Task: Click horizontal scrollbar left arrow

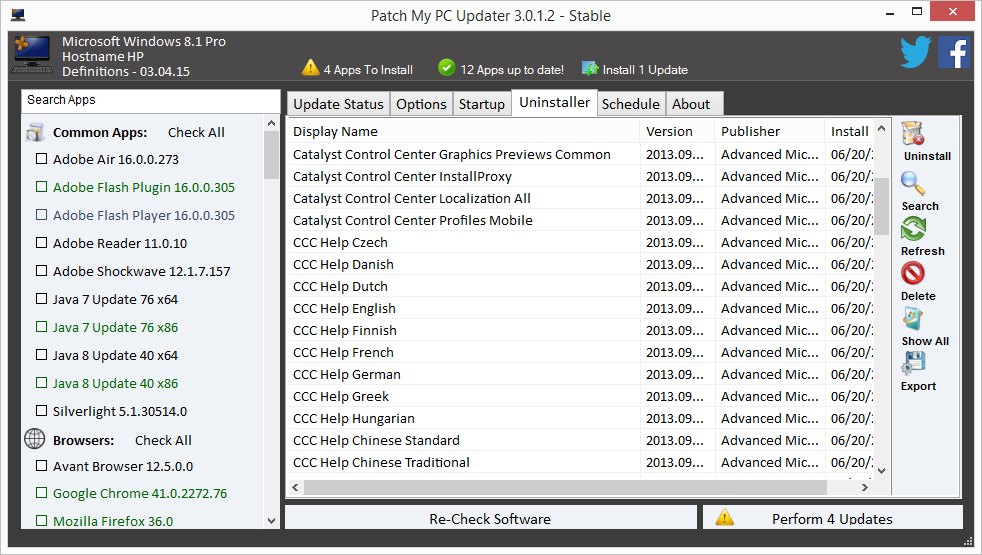Action: click(296, 487)
